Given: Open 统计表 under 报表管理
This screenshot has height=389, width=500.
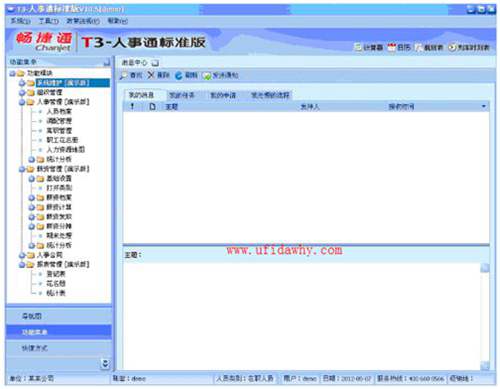Looking at the screenshot, I should coord(56,293).
